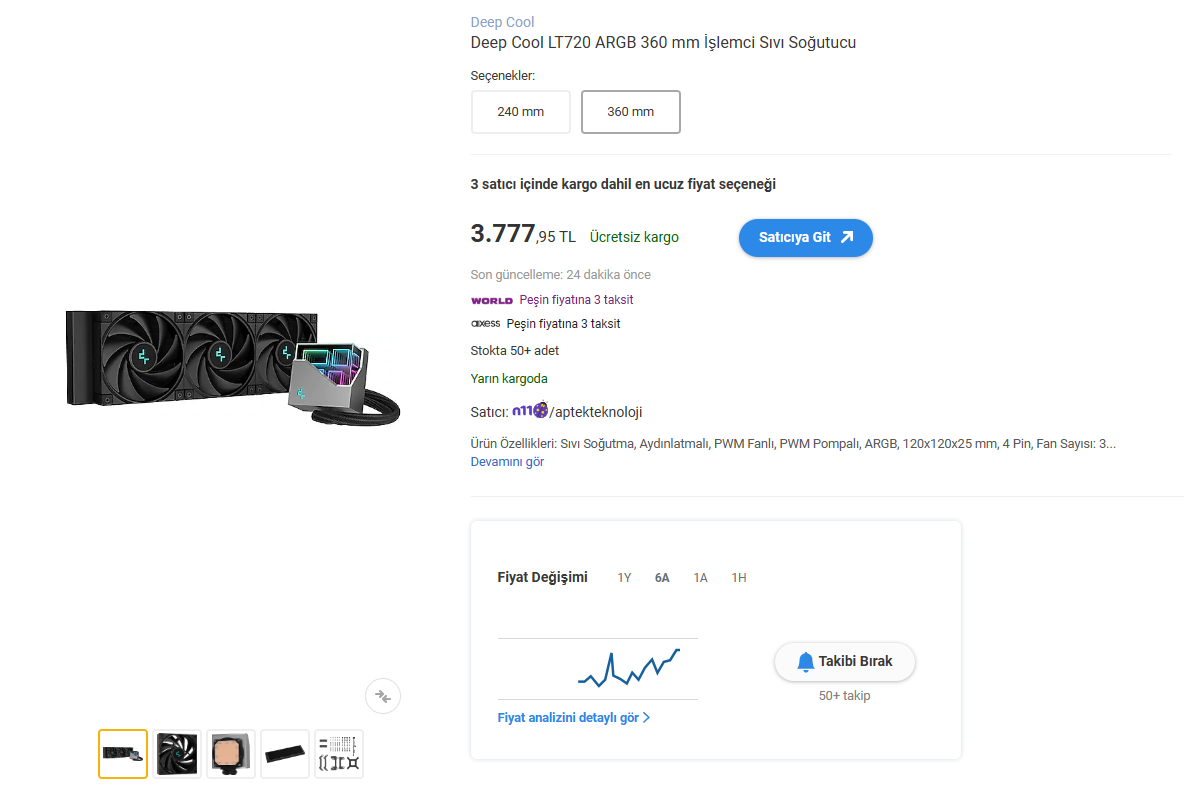Select the single fan thumbnail

point(177,753)
